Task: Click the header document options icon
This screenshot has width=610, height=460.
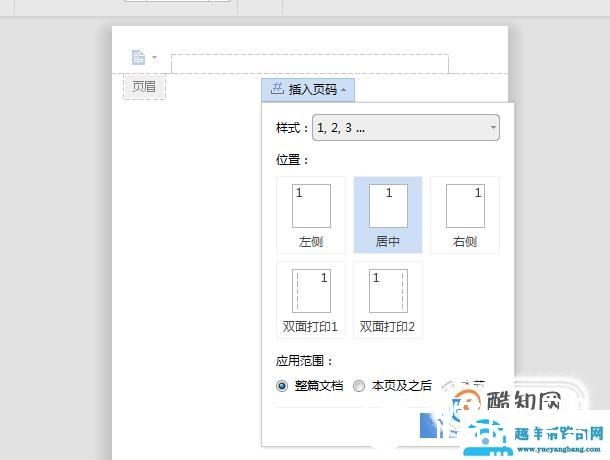Action: [138, 58]
